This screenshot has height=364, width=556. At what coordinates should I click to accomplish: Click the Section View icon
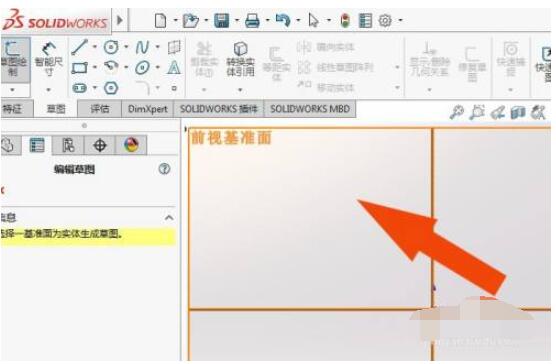coord(518,113)
